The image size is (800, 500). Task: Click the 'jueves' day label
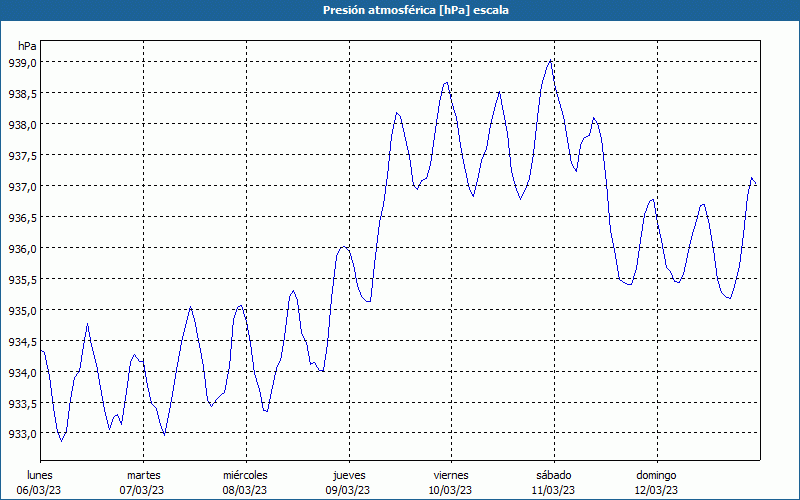tap(349, 475)
